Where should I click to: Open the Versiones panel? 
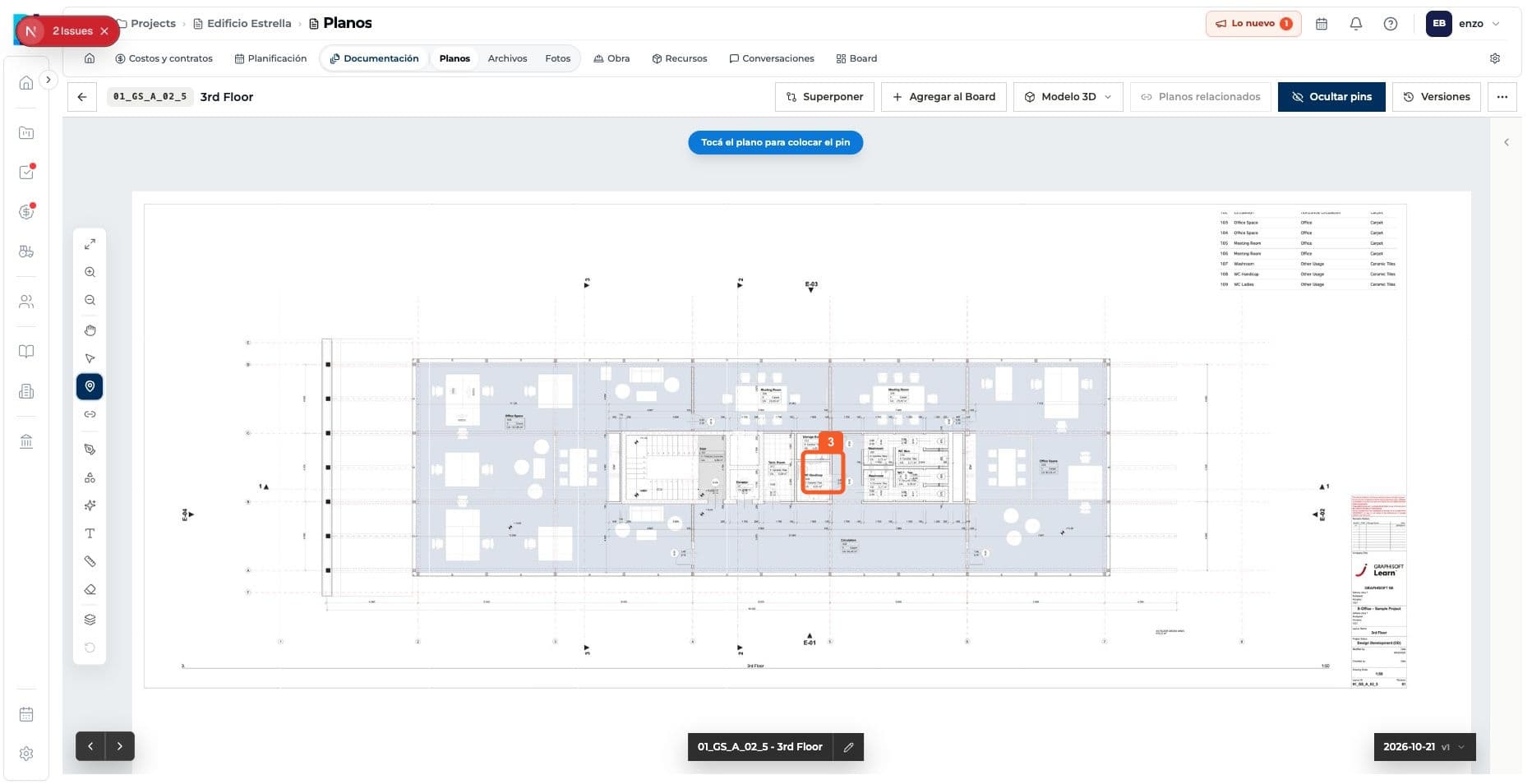1436,97
